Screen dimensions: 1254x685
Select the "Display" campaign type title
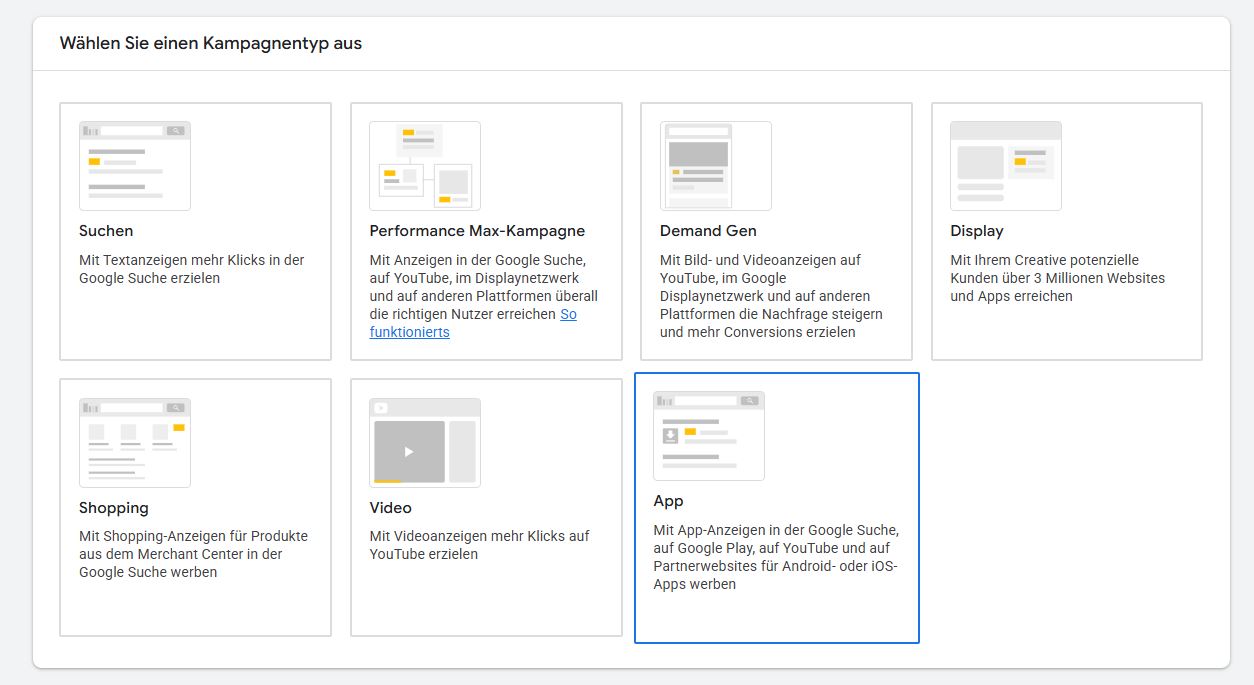pos(976,231)
